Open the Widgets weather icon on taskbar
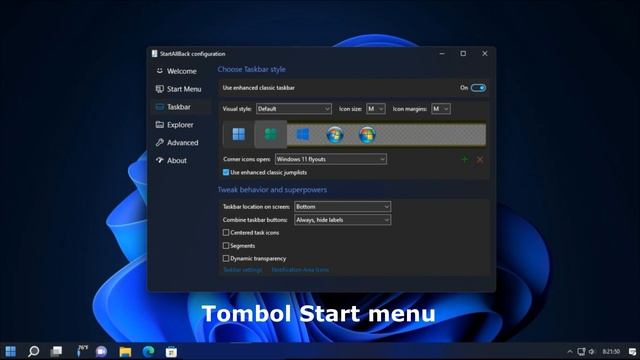Image resolution: width=640 pixels, height=360 pixels. (x=82, y=351)
